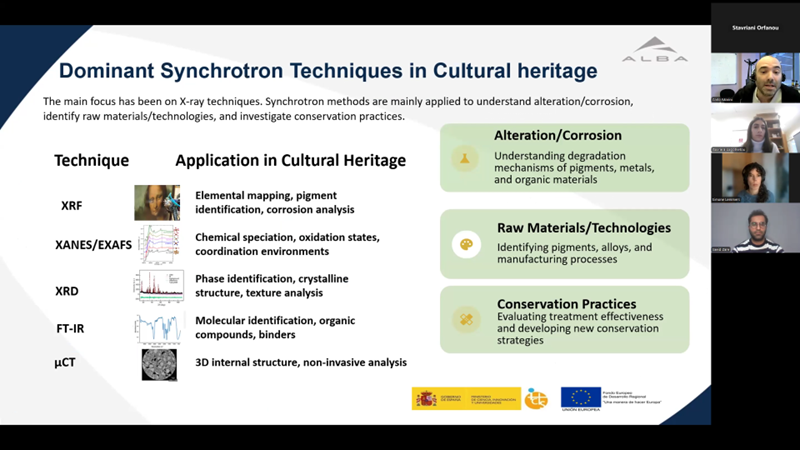Select the XANES/EXAFS spectra graph image

pyautogui.click(x=158, y=244)
